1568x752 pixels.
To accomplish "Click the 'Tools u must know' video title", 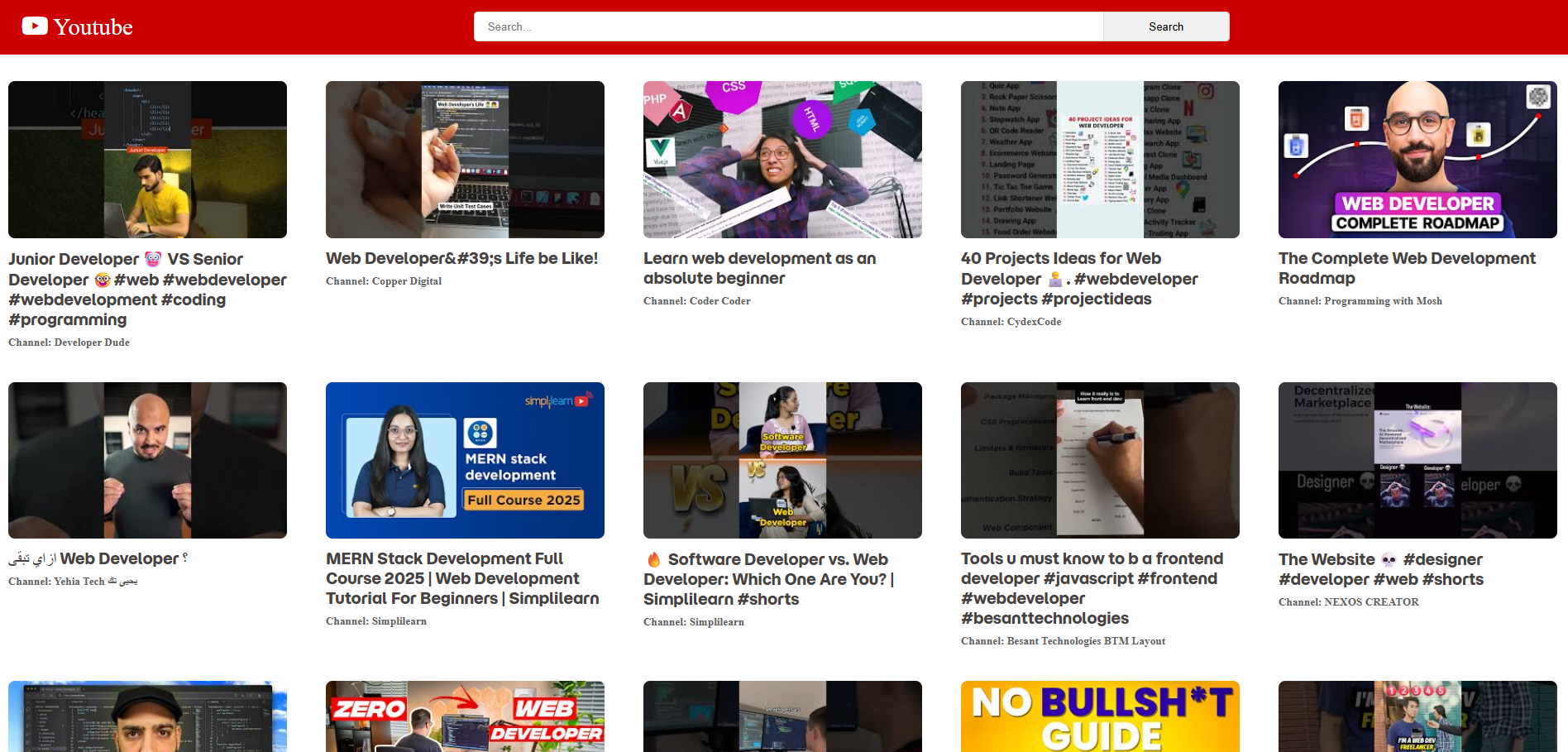I will tap(1092, 588).
